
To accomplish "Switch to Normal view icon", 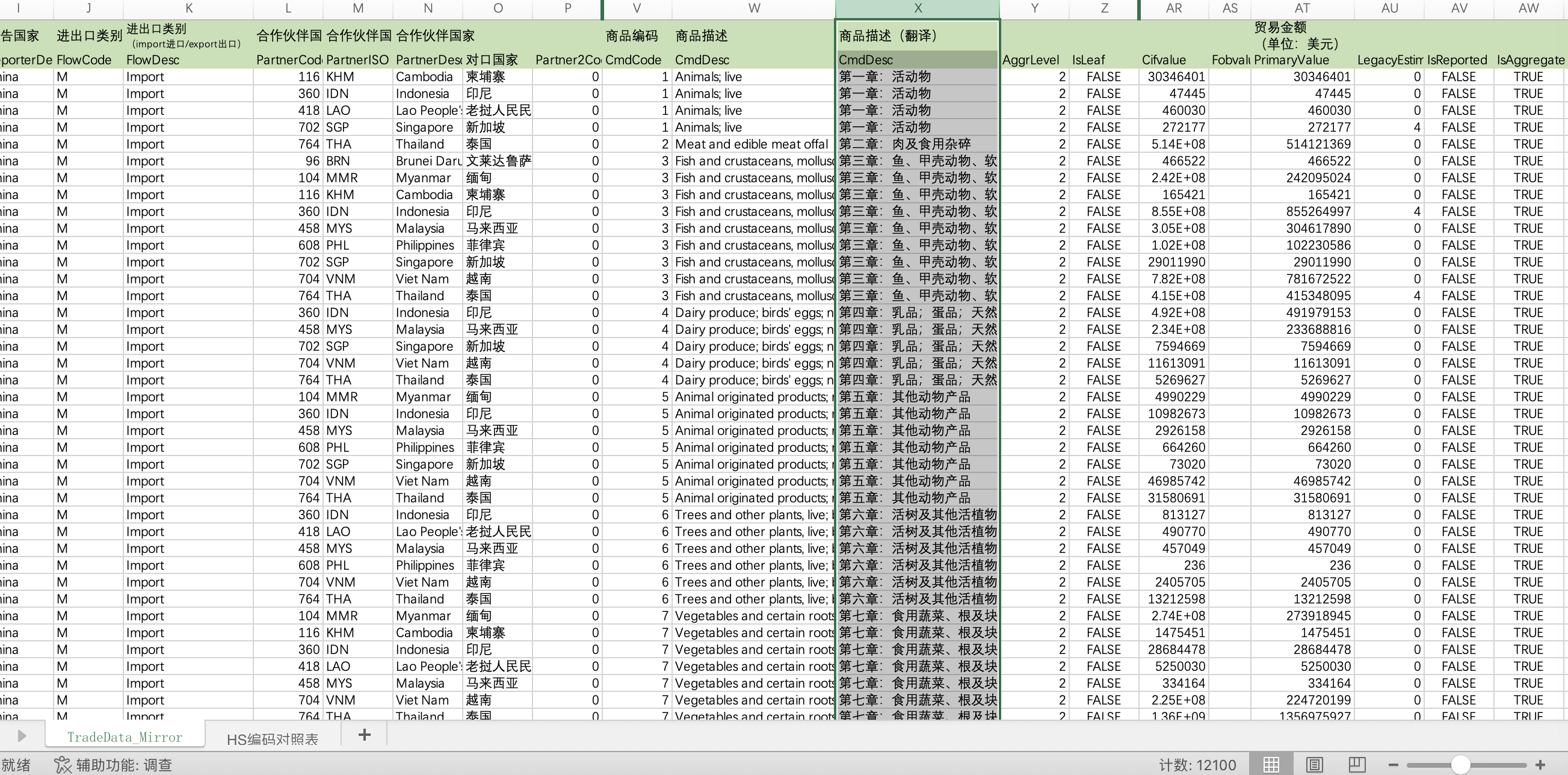I will 1271,765.
